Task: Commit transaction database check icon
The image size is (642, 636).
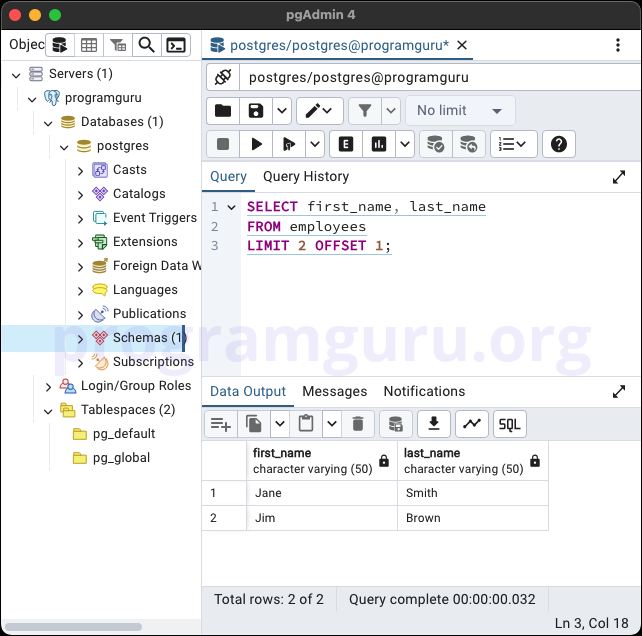Action: (436, 144)
